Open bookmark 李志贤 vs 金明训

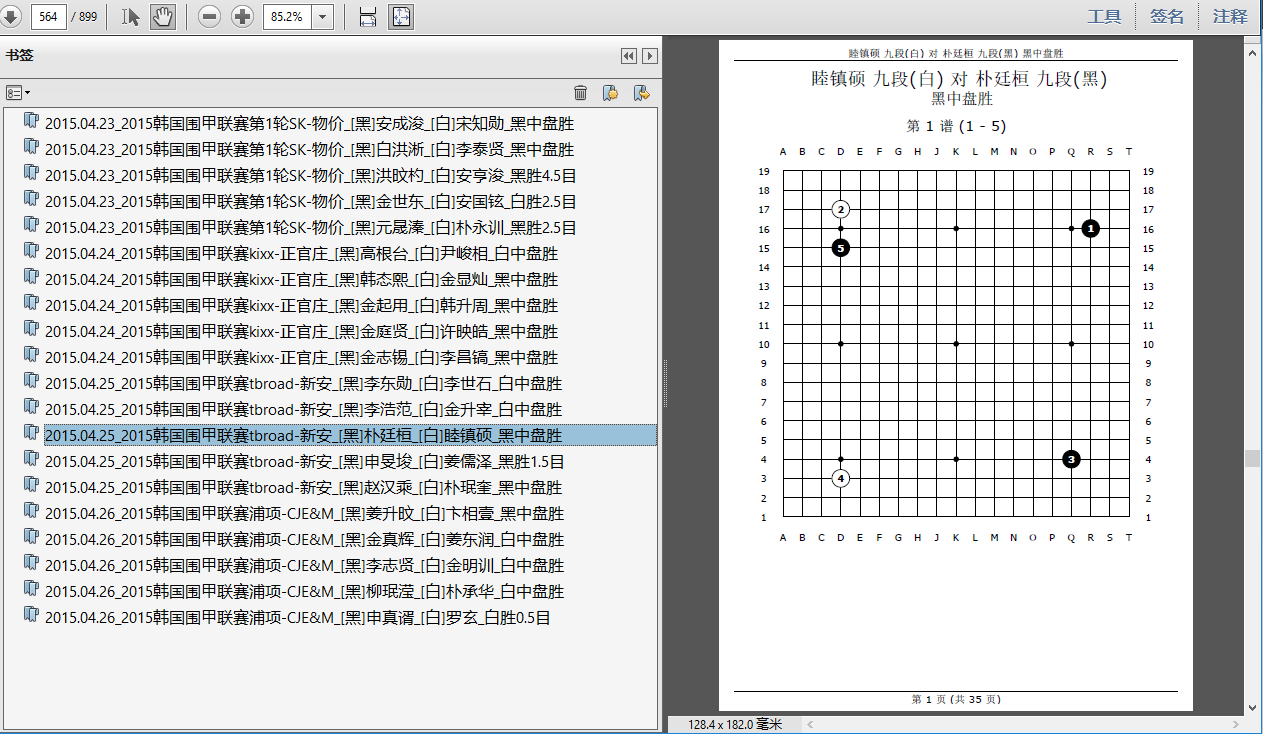pos(304,565)
